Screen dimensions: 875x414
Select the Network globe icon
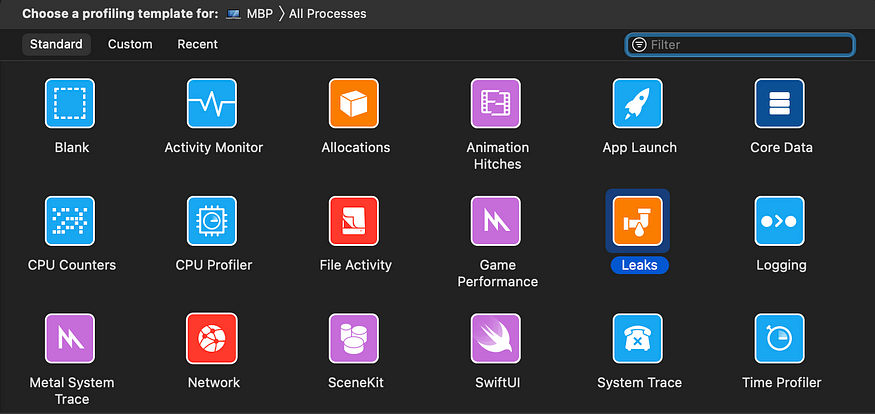[212, 339]
